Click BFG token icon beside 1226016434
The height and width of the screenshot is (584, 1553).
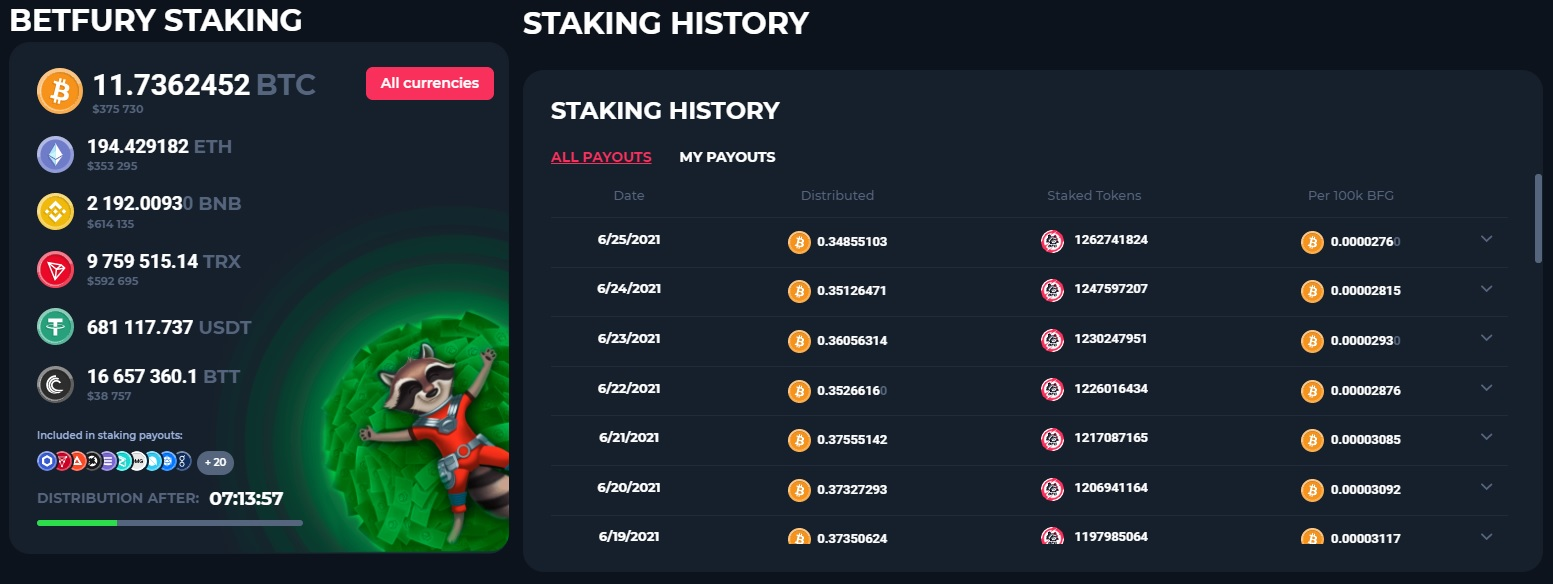[x=1052, y=389]
